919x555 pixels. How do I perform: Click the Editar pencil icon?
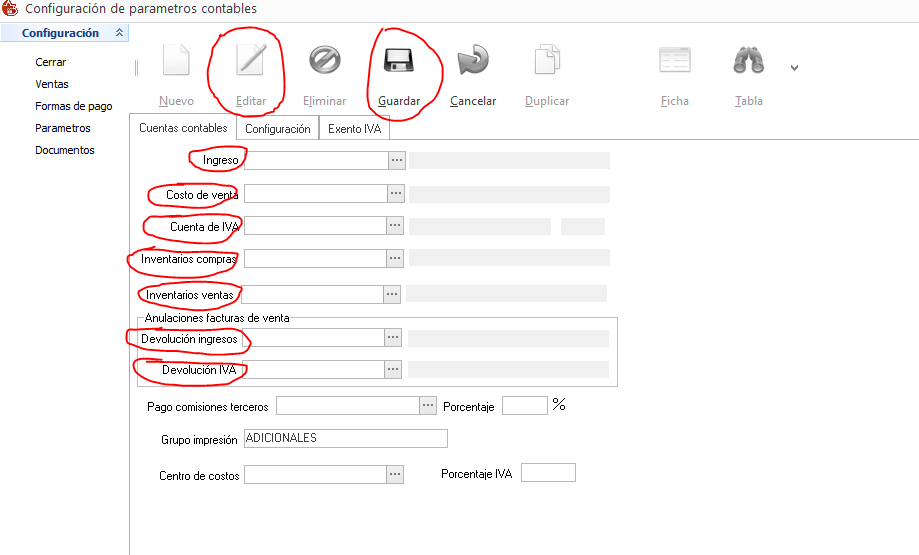click(250, 61)
